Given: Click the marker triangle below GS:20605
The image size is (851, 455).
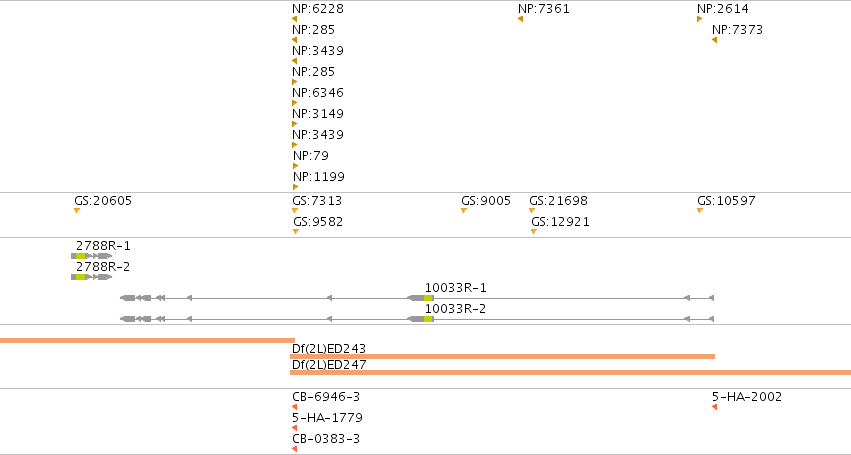Looking at the screenshot, I should pos(77,211).
